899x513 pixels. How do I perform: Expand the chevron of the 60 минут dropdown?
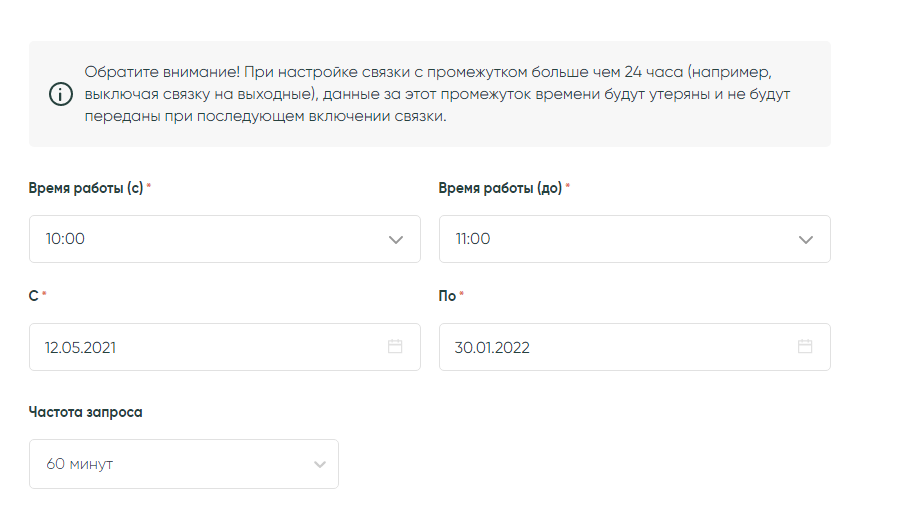click(x=320, y=465)
